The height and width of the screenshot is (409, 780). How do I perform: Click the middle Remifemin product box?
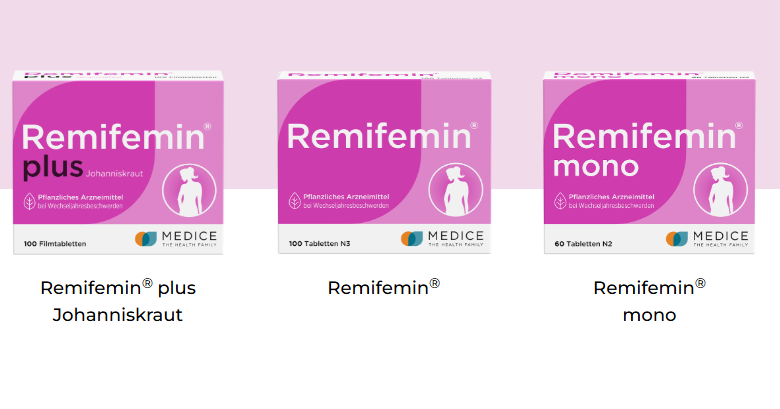(384, 162)
